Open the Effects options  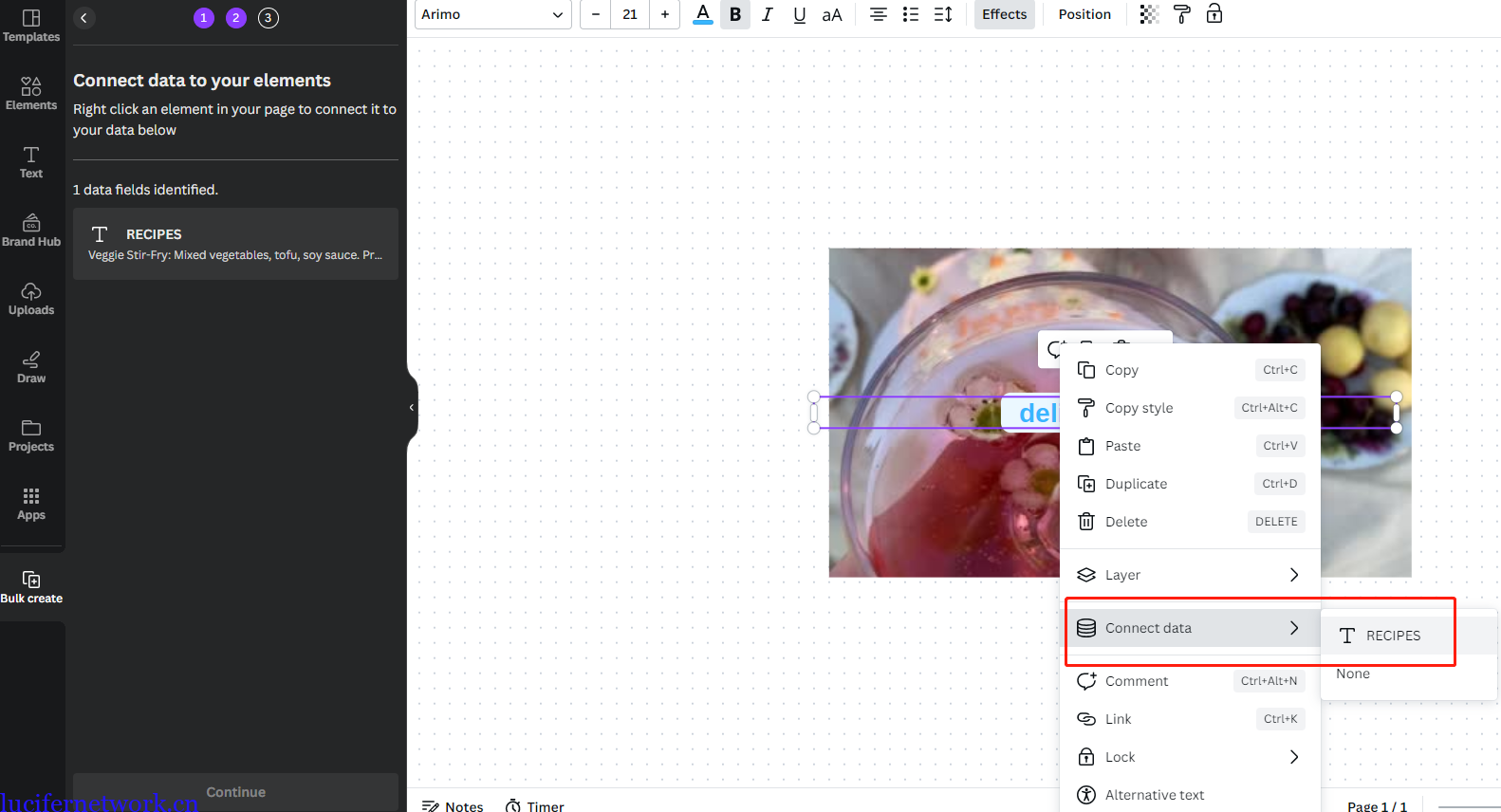click(x=1004, y=14)
